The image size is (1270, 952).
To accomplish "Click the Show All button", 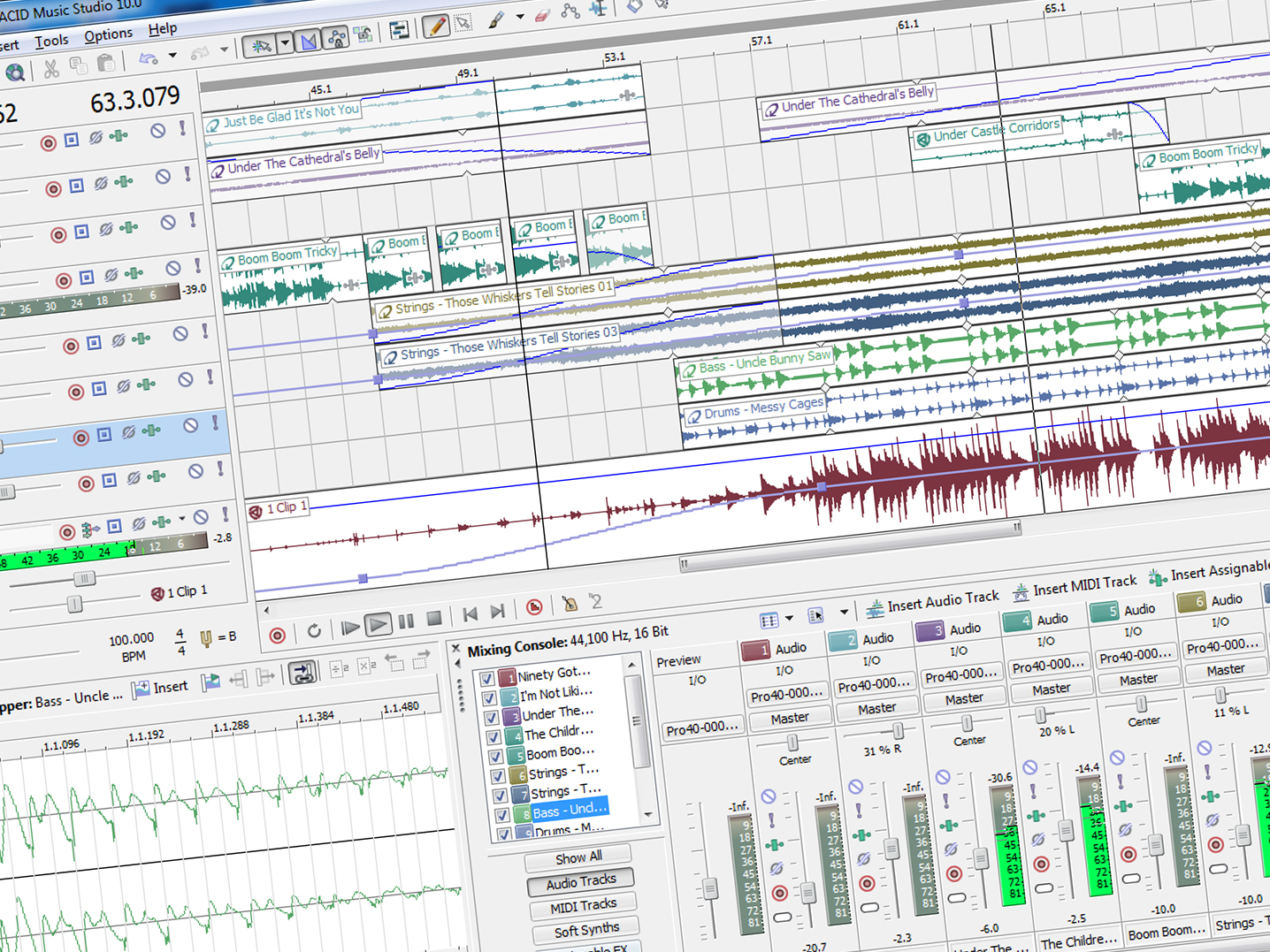I will pos(578,857).
